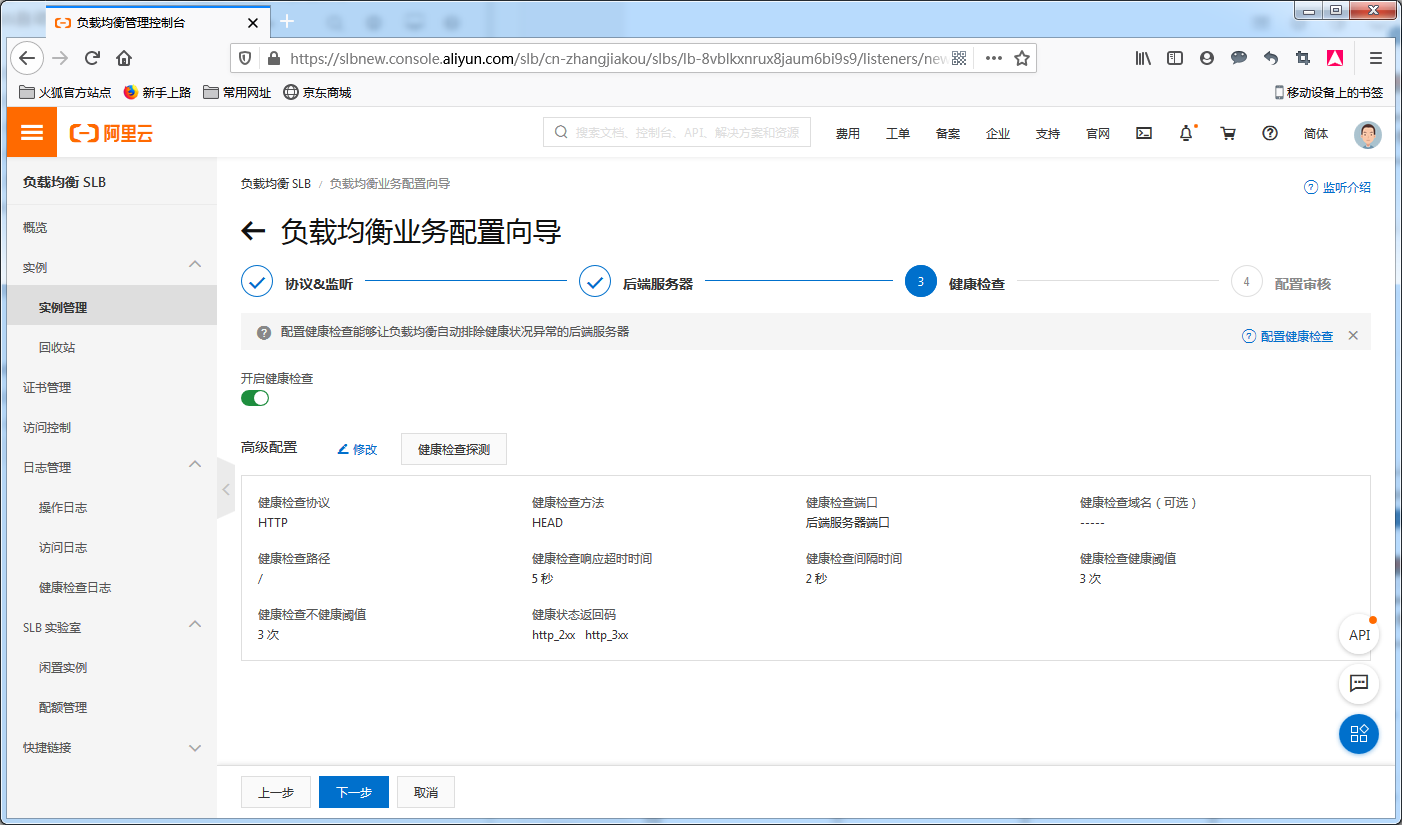Collapse the 实例 section in sidebar

click(195, 266)
